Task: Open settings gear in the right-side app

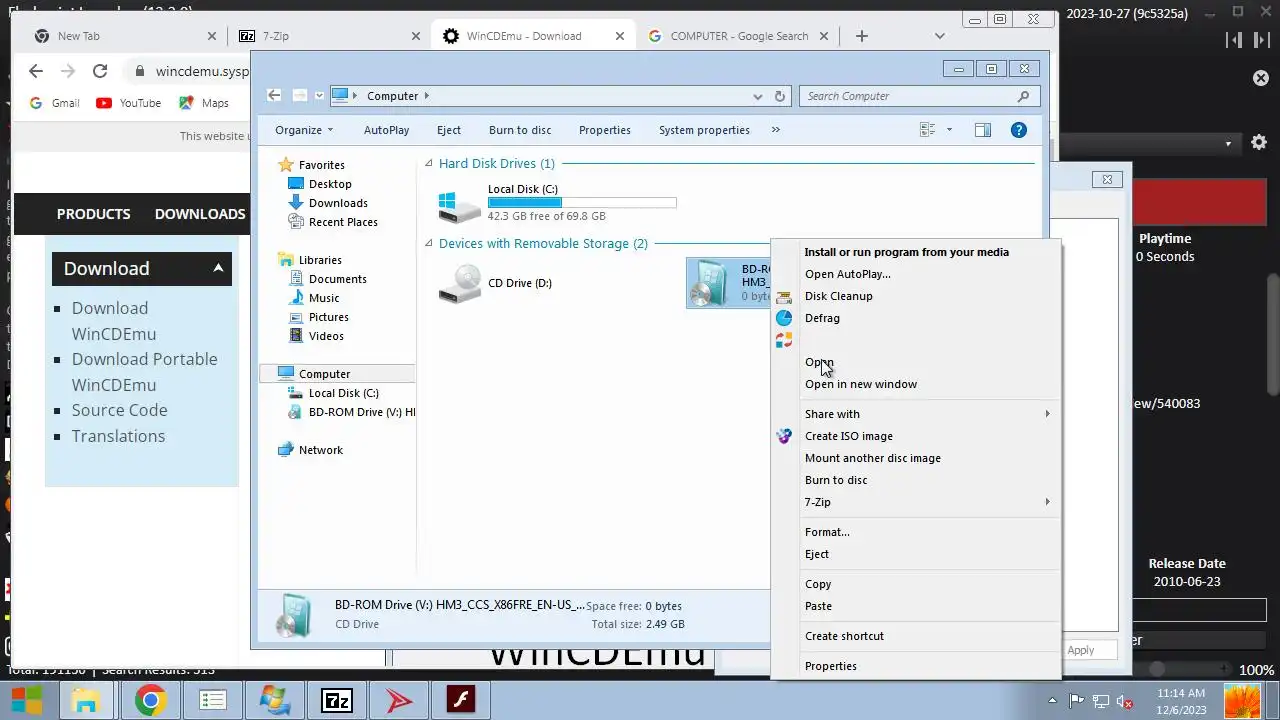Action: click(x=1259, y=143)
